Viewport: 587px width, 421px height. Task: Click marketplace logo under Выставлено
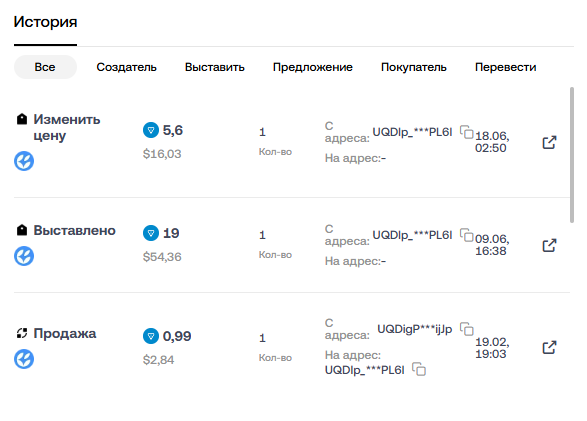click(x=24, y=256)
